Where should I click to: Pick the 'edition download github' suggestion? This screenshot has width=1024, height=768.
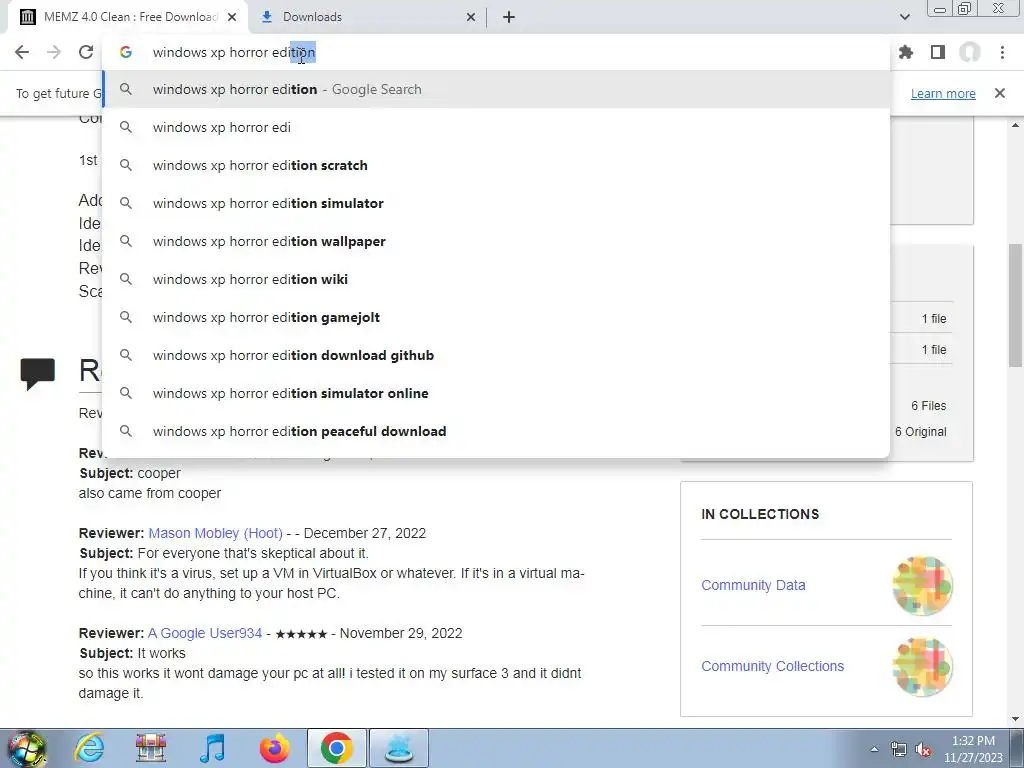(496, 355)
